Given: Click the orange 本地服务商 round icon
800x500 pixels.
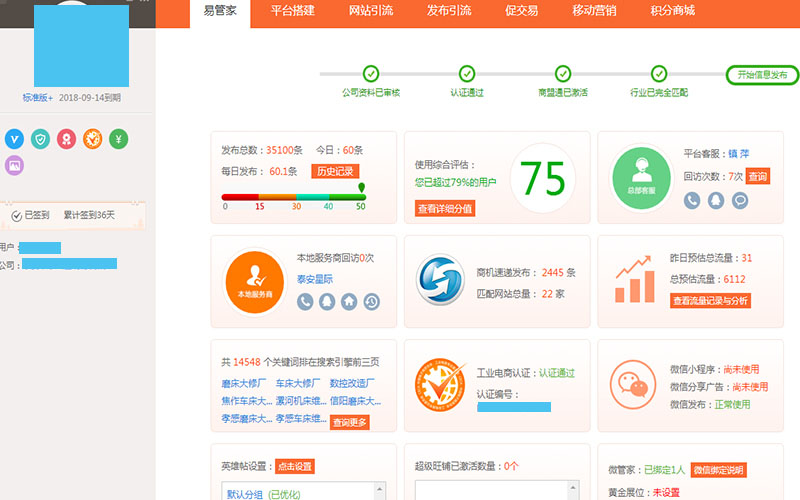Looking at the screenshot, I should coord(254,280).
